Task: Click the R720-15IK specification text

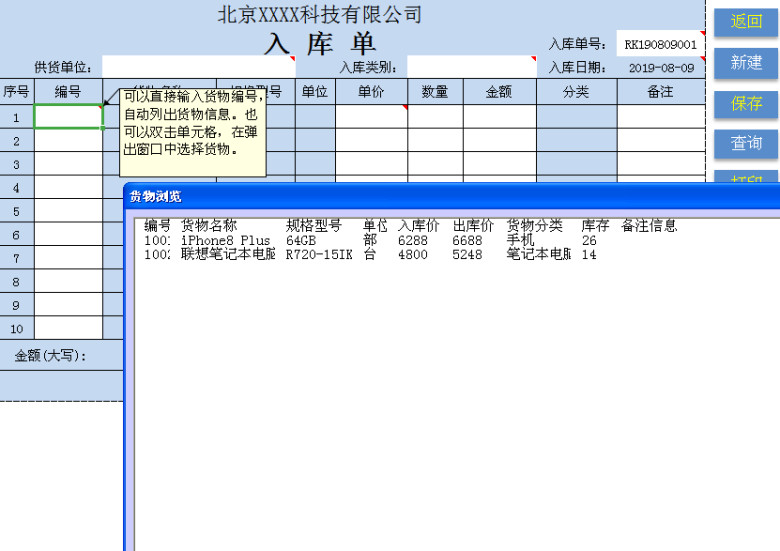Action: 319,255
